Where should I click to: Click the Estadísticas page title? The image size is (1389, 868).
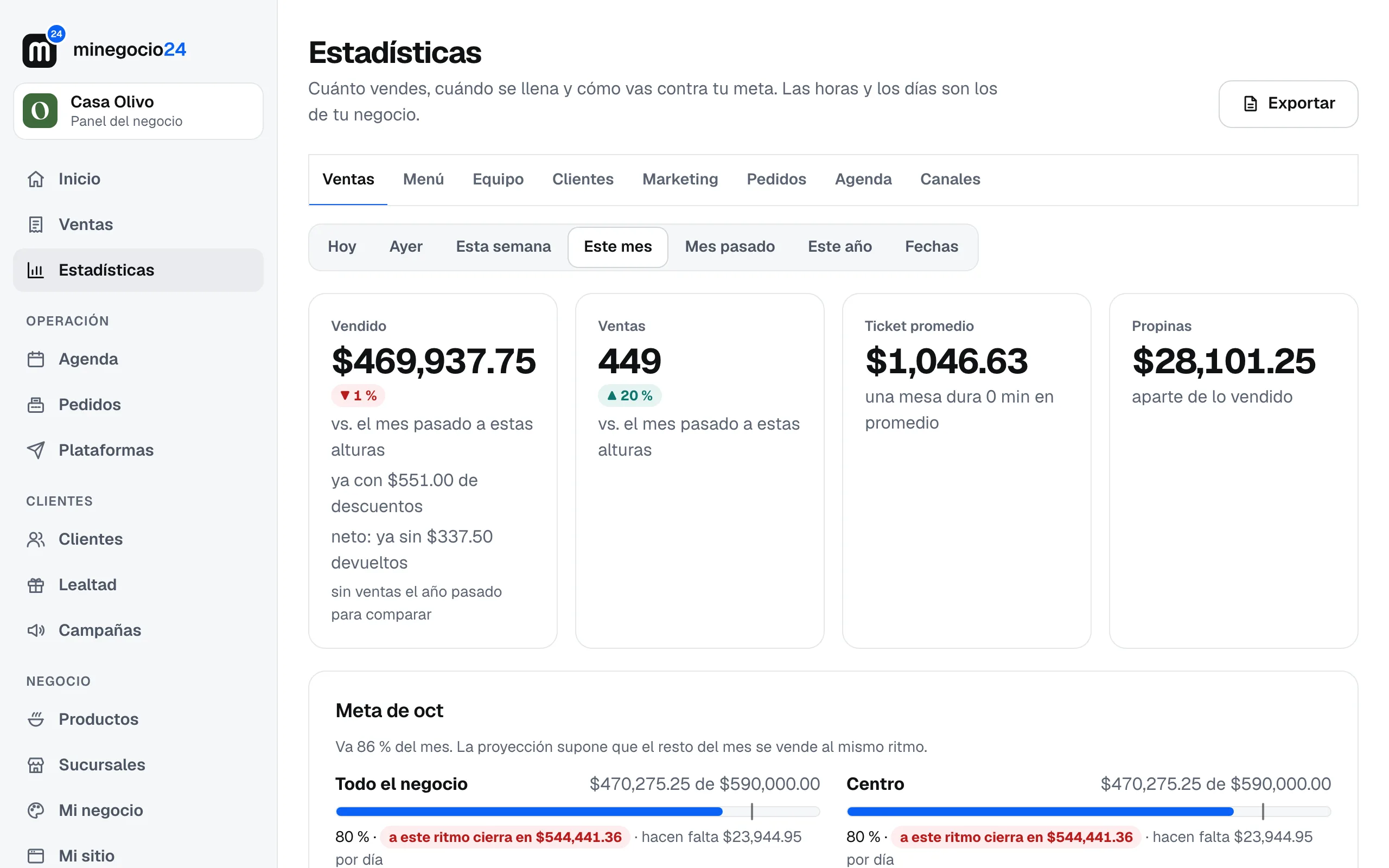point(395,53)
